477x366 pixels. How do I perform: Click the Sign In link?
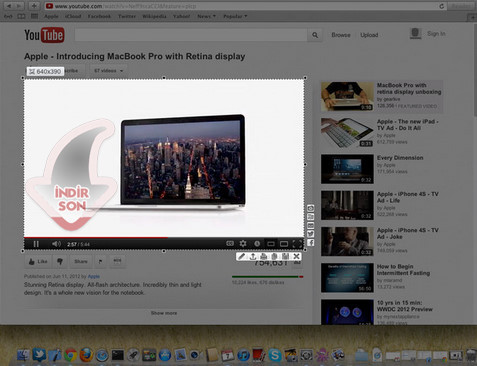point(436,34)
